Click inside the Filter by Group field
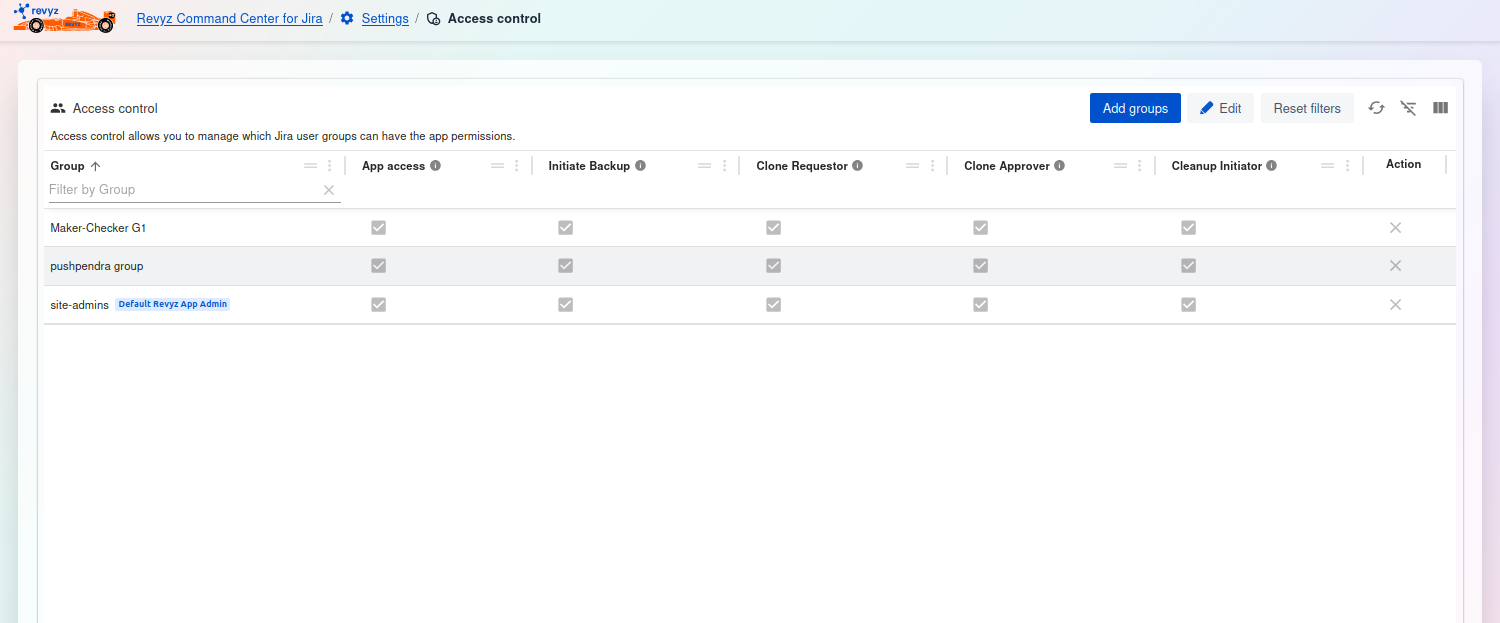 tap(180, 190)
